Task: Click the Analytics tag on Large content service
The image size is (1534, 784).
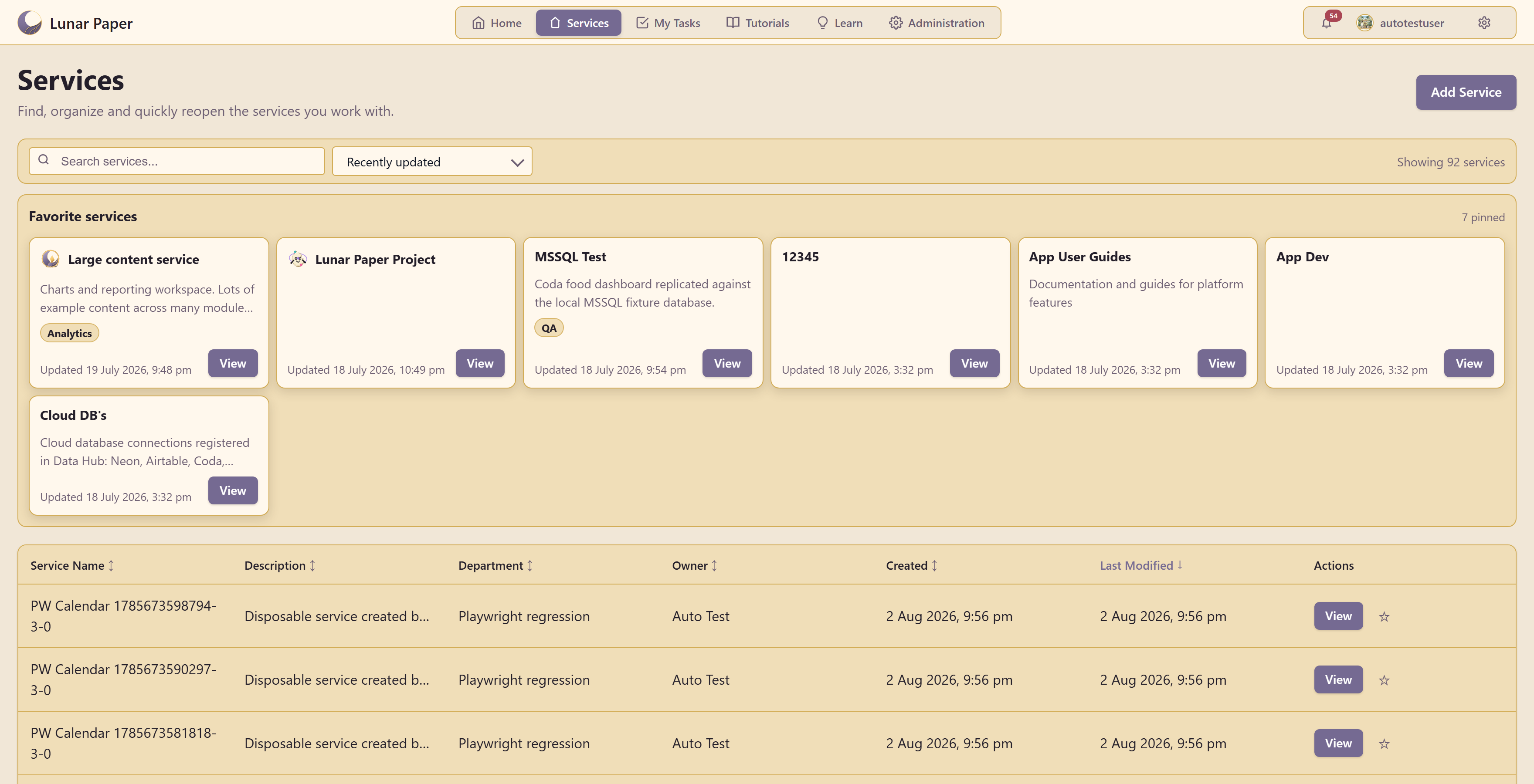Action: point(70,333)
